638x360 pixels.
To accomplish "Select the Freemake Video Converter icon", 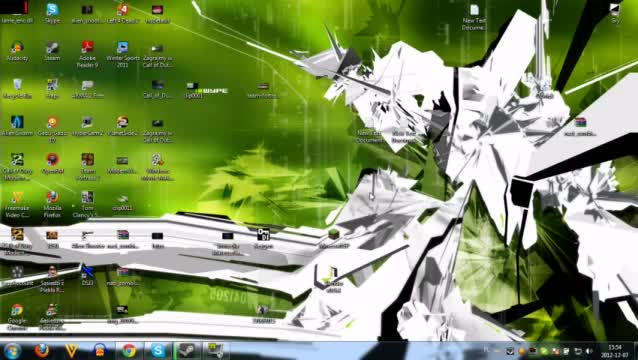I will click(17, 205).
